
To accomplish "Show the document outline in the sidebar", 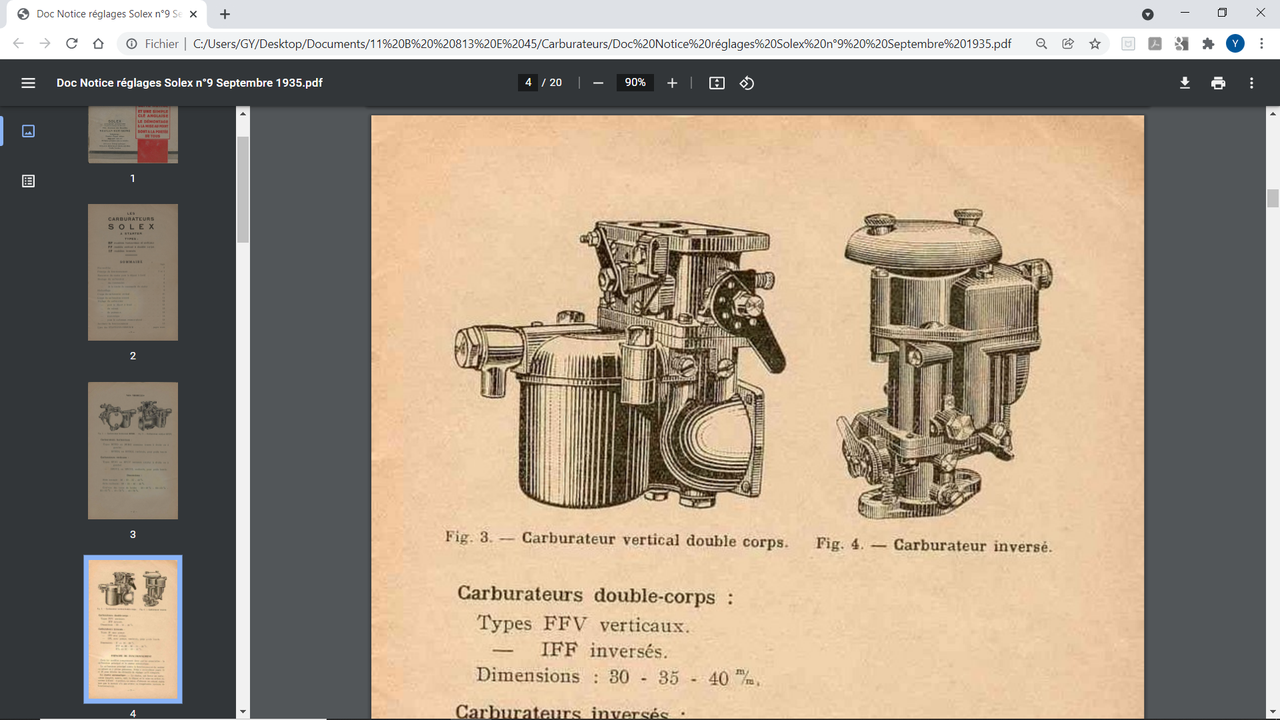I will pyautogui.click(x=28, y=181).
